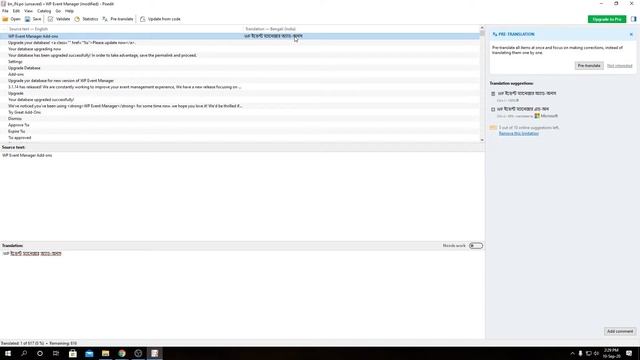
Task: Open the View menu
Action: click(x=28, y=11)
